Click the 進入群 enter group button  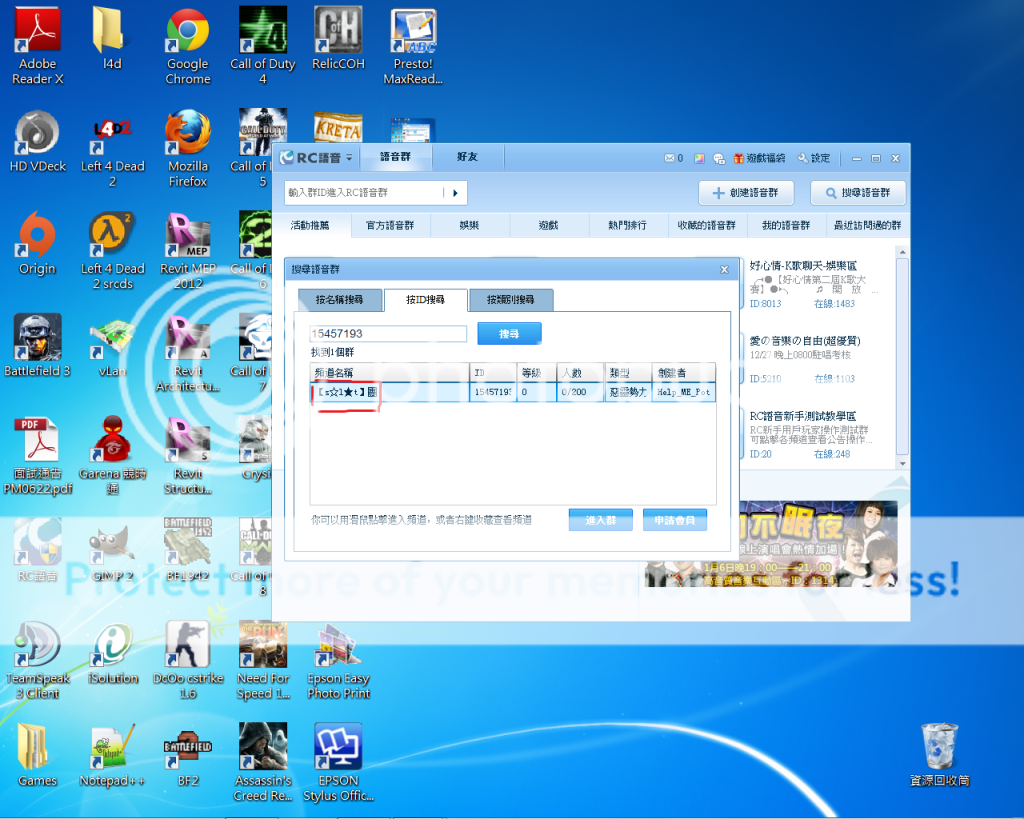click(601, 520)
